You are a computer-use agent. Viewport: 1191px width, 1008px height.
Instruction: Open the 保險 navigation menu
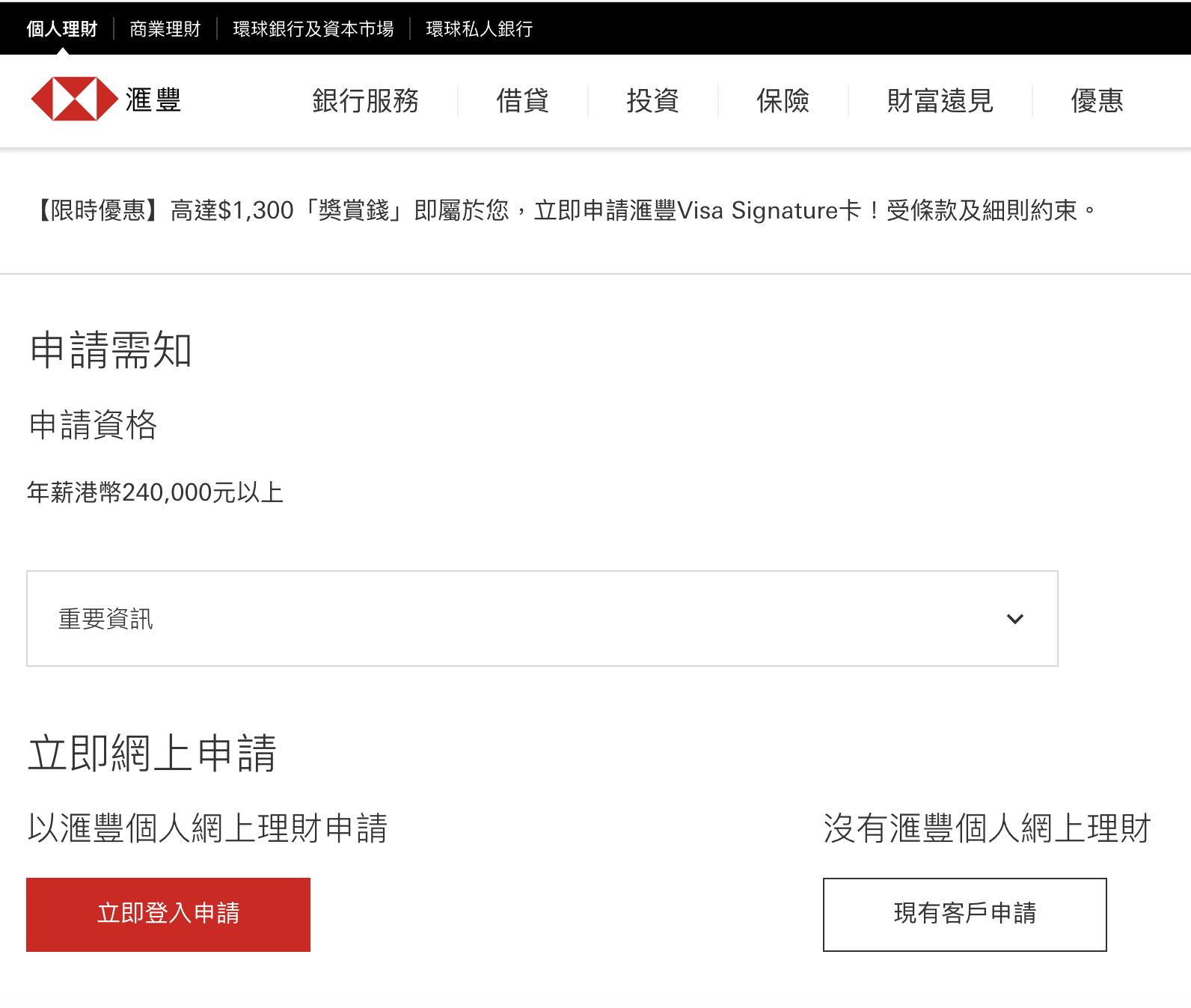pos(783,101)
